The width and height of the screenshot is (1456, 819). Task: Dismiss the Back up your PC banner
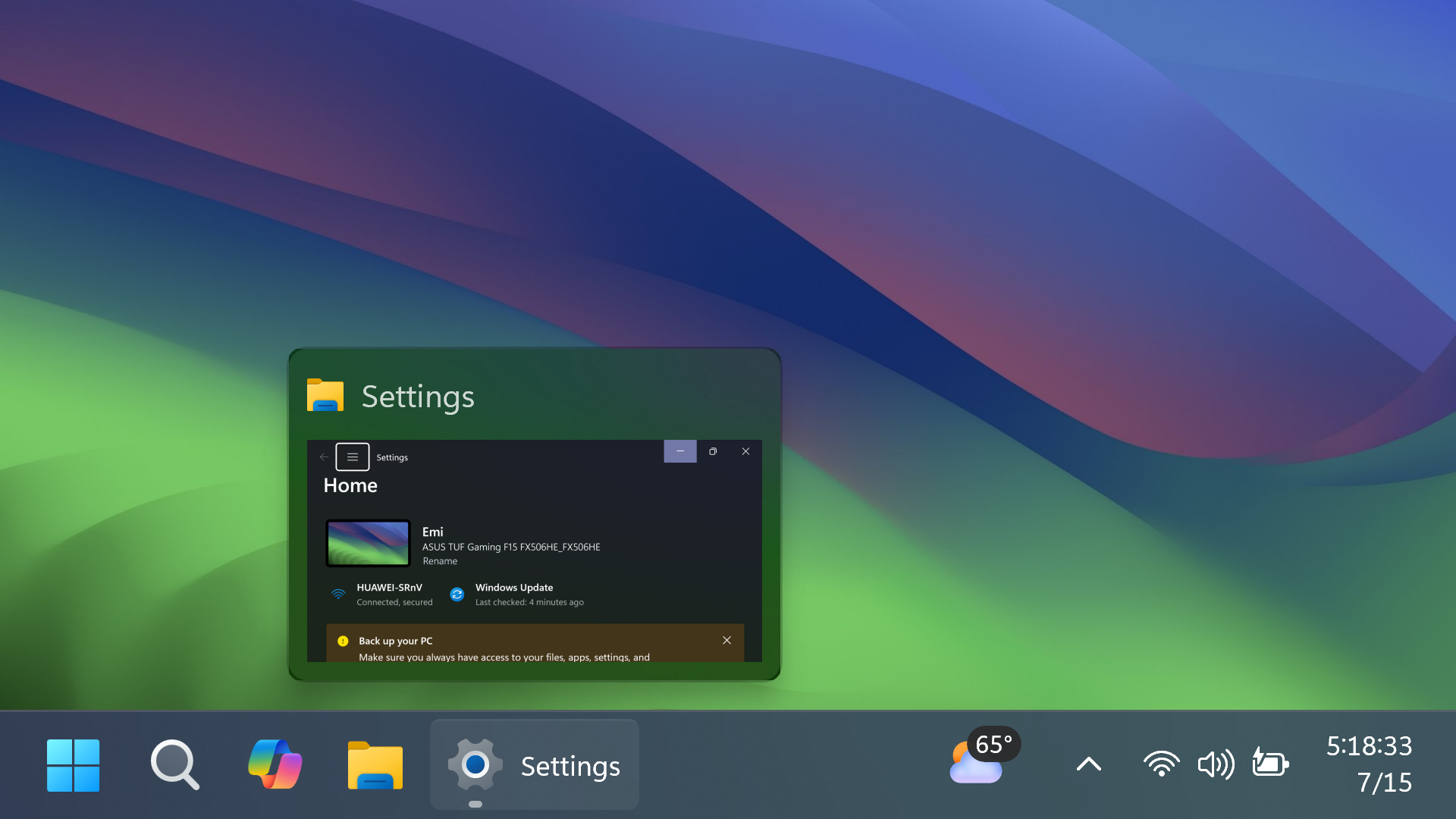[x=726, y=641]
